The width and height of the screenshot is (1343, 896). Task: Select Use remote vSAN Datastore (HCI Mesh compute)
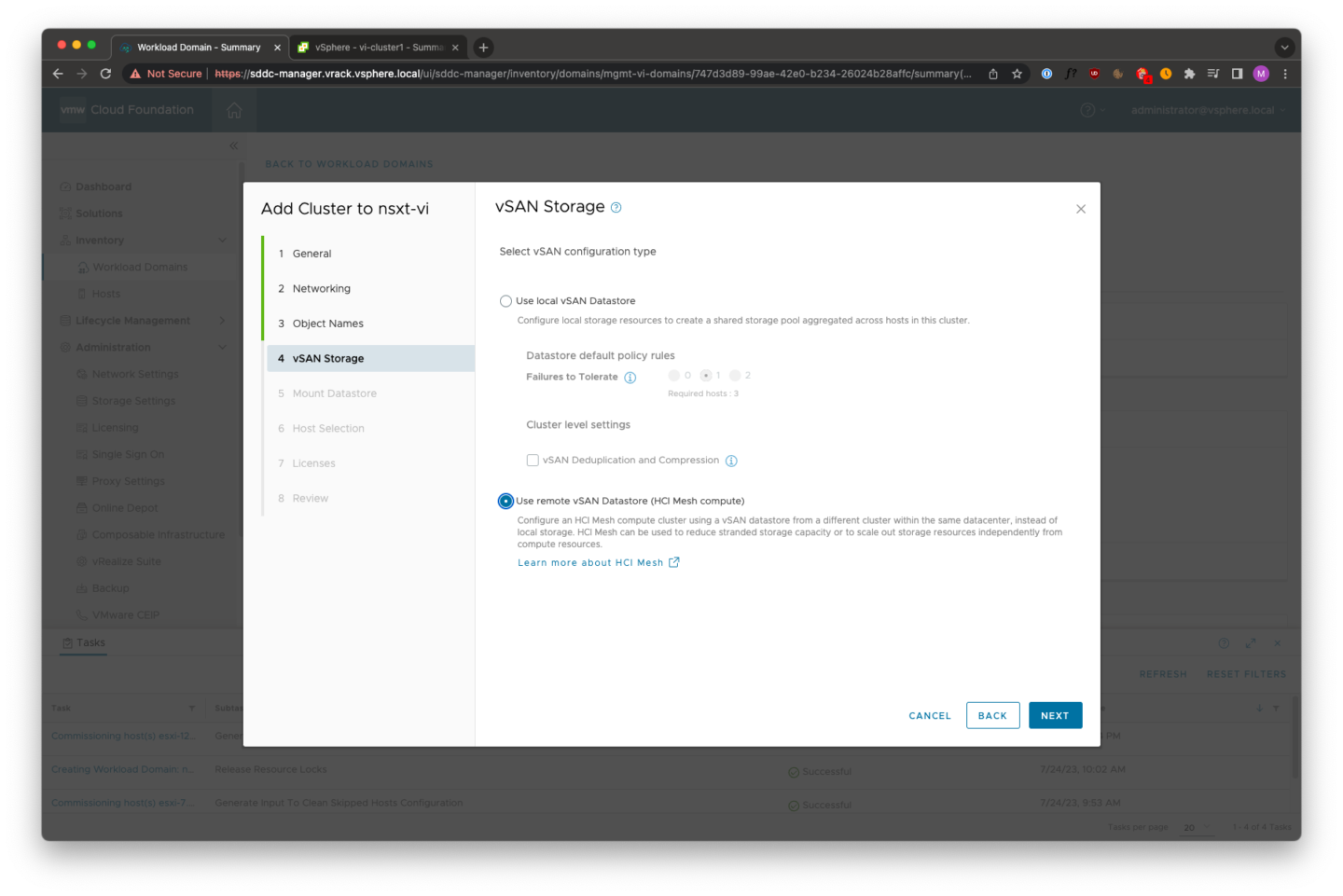[505, 501]
